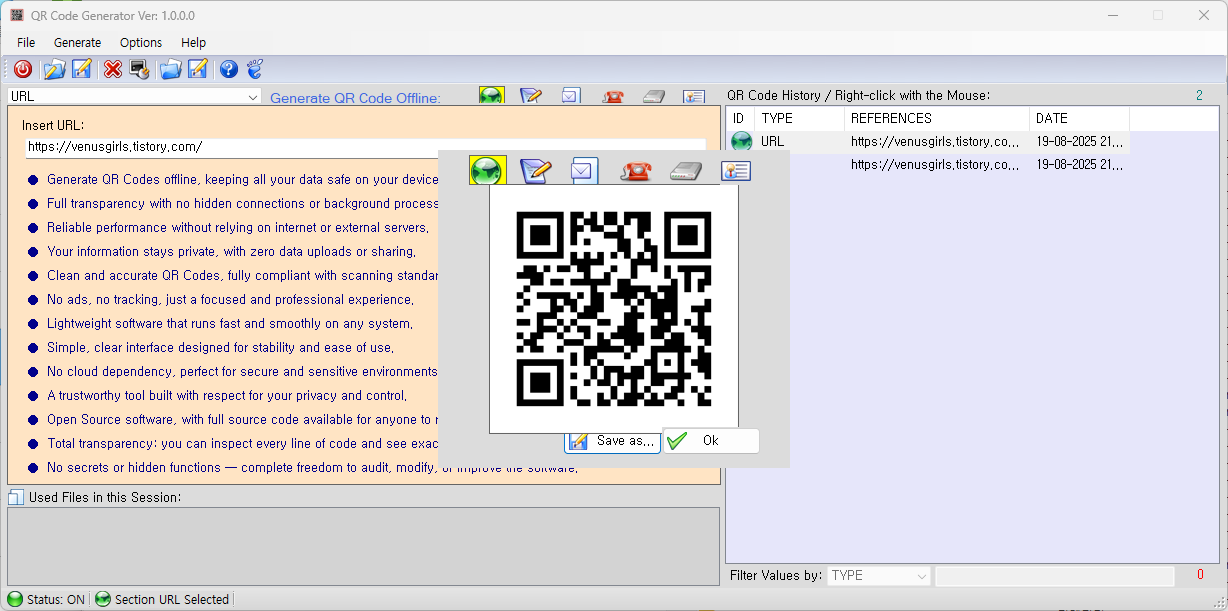Sort history by the ID column header

tap(740, 118)
